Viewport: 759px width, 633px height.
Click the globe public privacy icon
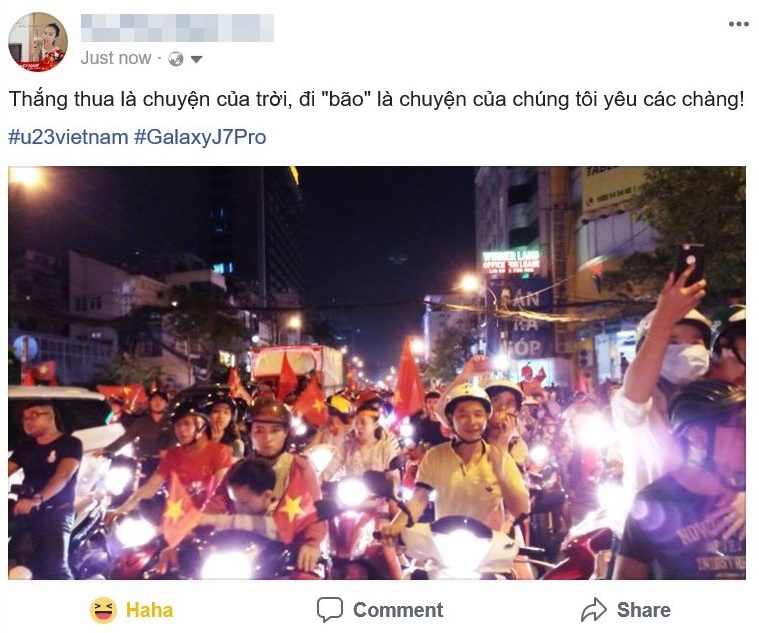click(x=176, y=59)
